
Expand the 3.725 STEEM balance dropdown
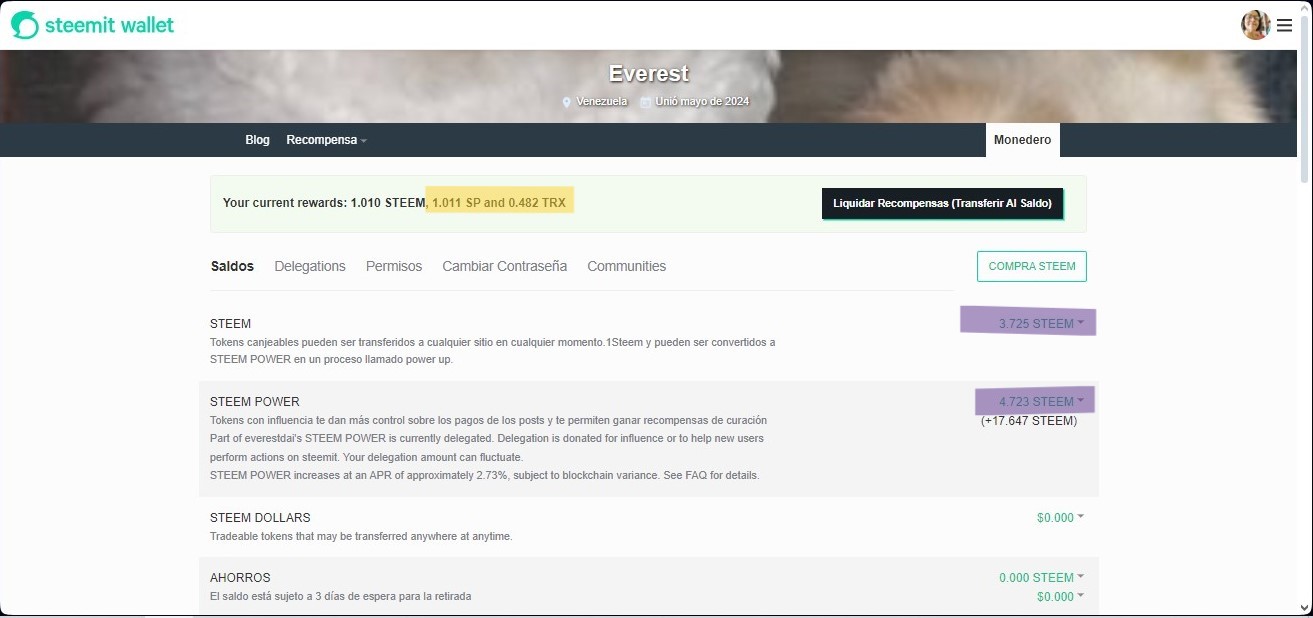point(1041,323)
